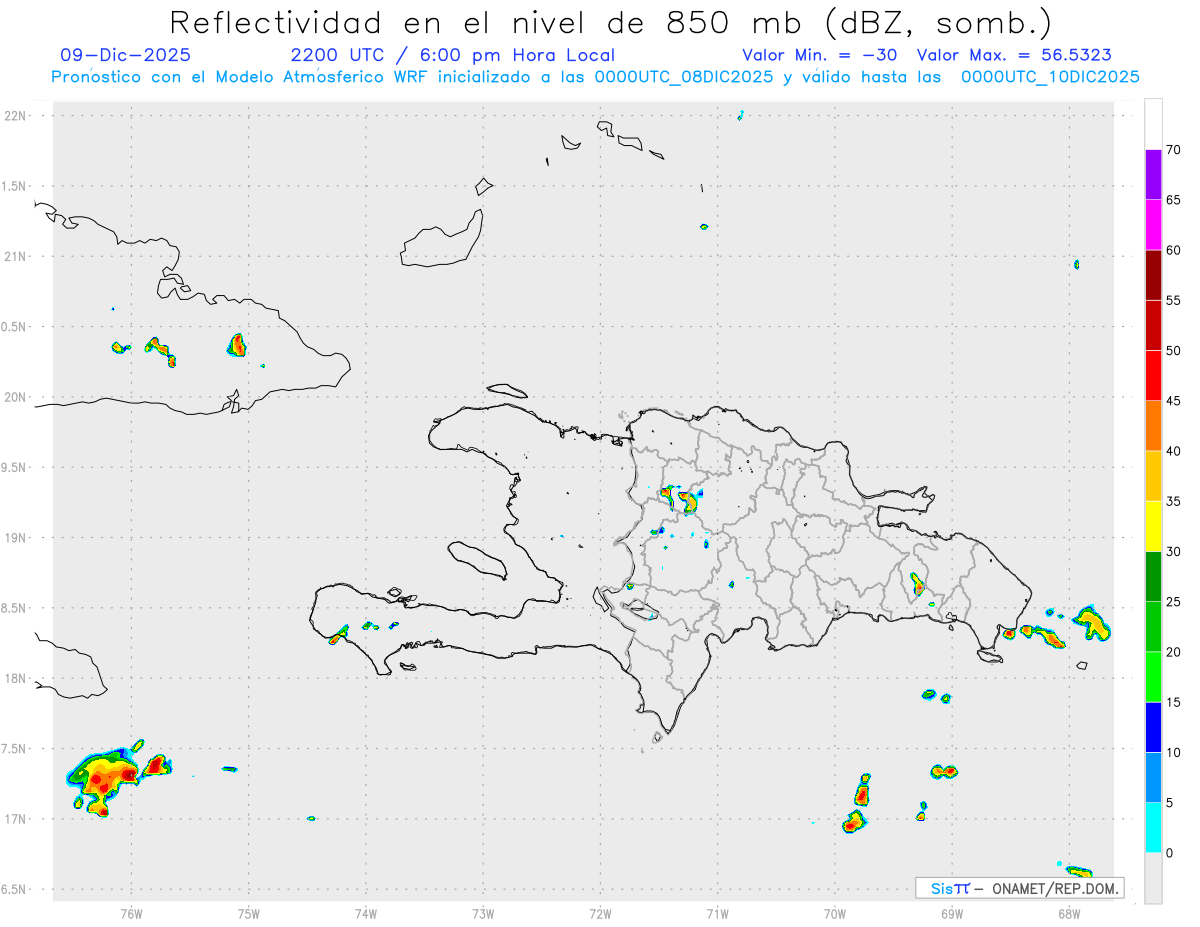Click the colorbar tick label '25'
The width and height of the screenshot is (1200, 927).
coord(1174,602)
